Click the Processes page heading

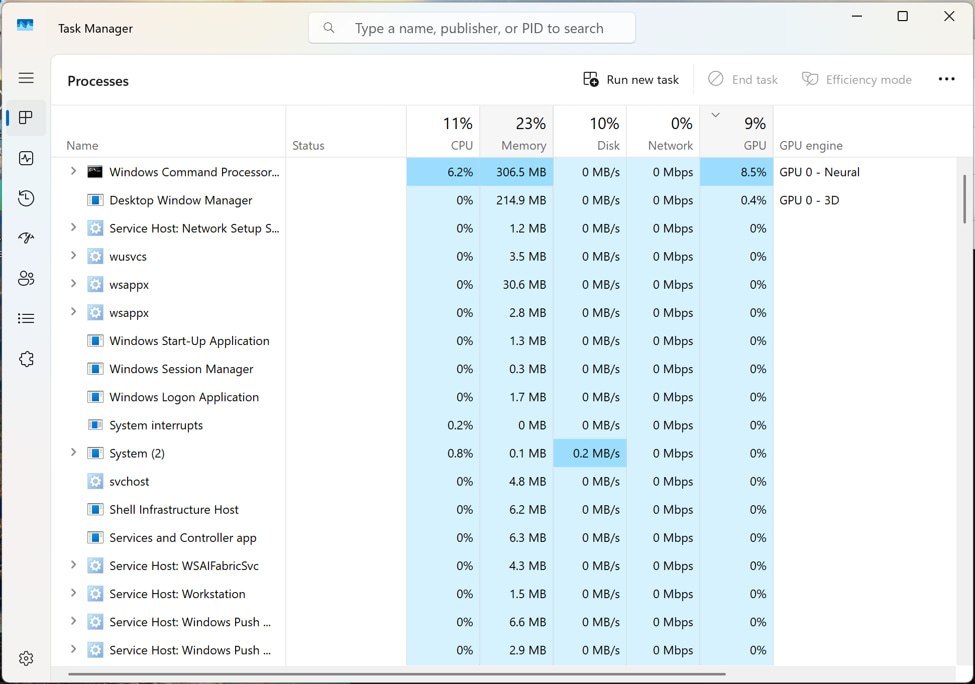98,81
